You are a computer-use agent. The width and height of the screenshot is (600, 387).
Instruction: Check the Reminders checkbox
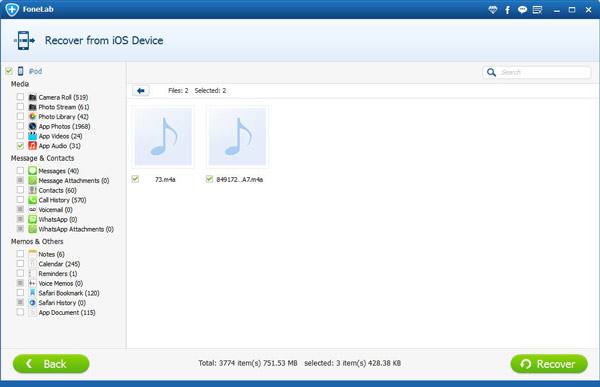(x=20, y=273)
